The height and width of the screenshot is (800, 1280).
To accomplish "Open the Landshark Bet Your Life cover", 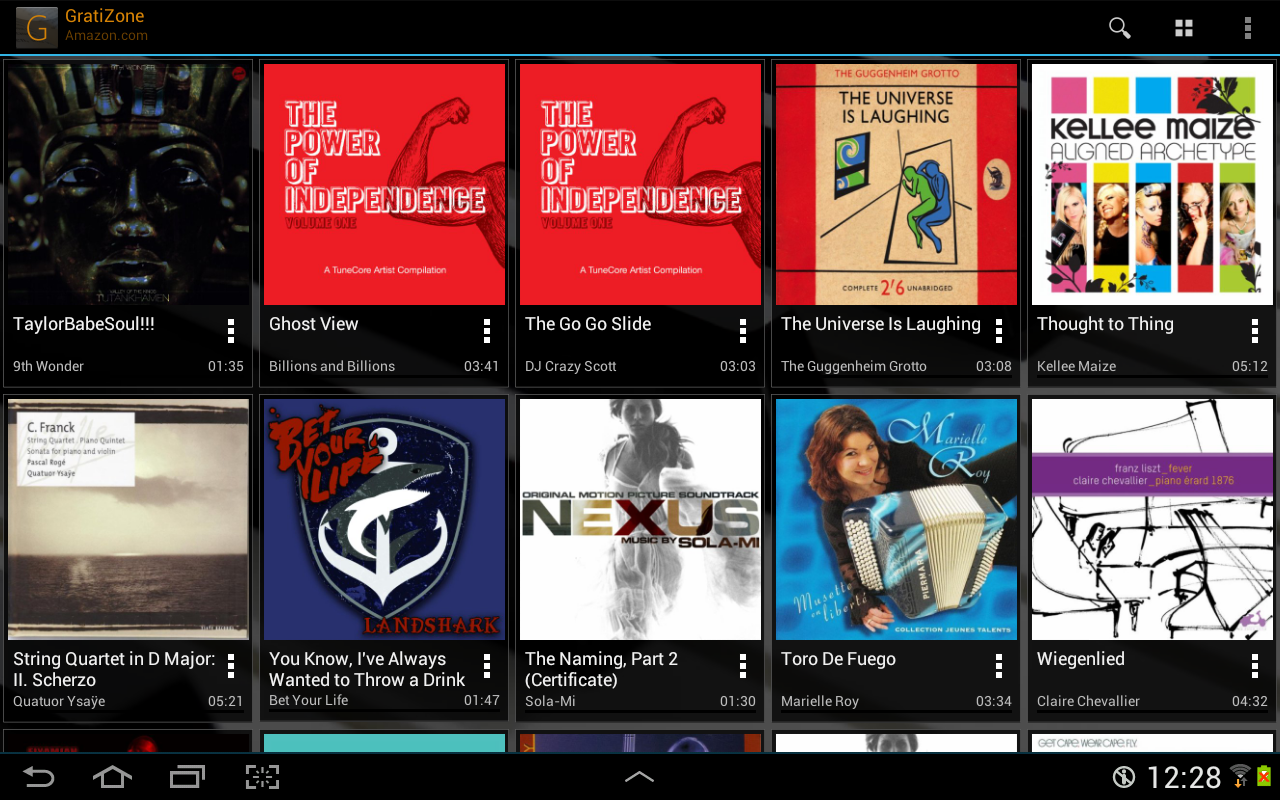I will tap(385, 519).
